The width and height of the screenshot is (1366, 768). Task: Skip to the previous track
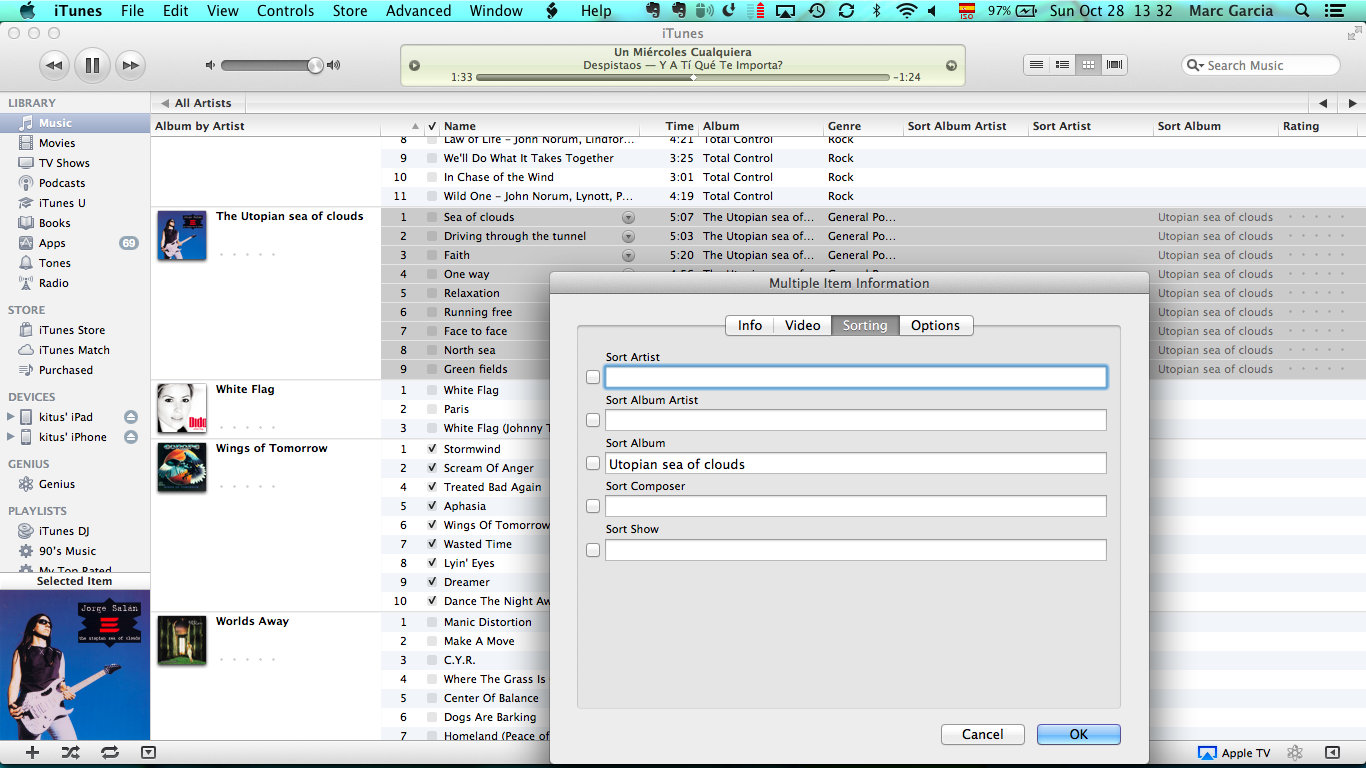pos(54,66)
